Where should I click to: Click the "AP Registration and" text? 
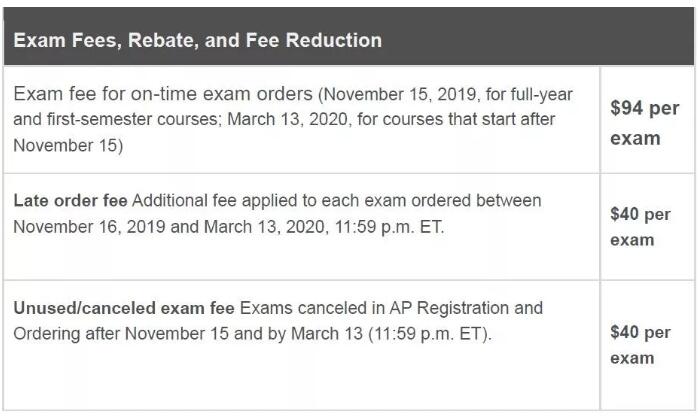[x=466, y=308]
